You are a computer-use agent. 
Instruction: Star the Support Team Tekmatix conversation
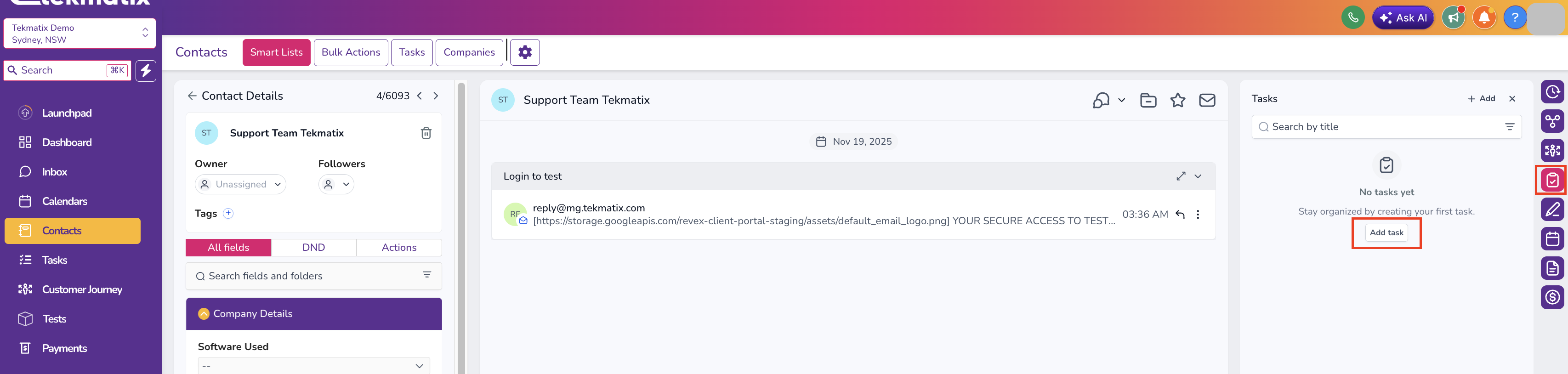click(x=1178, y=100)
